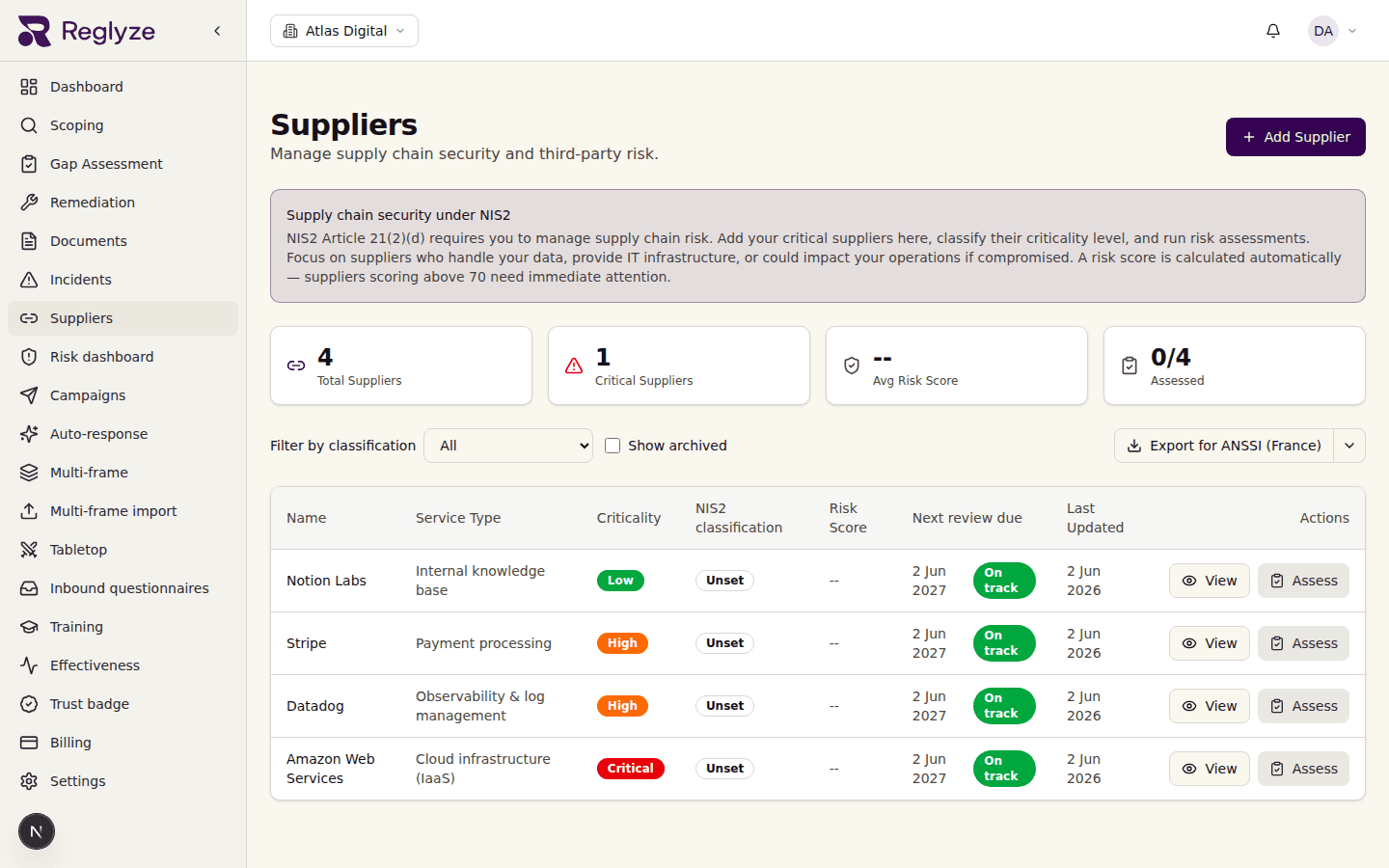Click the Dashboard grid icon in sidebar
1389x868 pixels.
click(x=29, y=87)
